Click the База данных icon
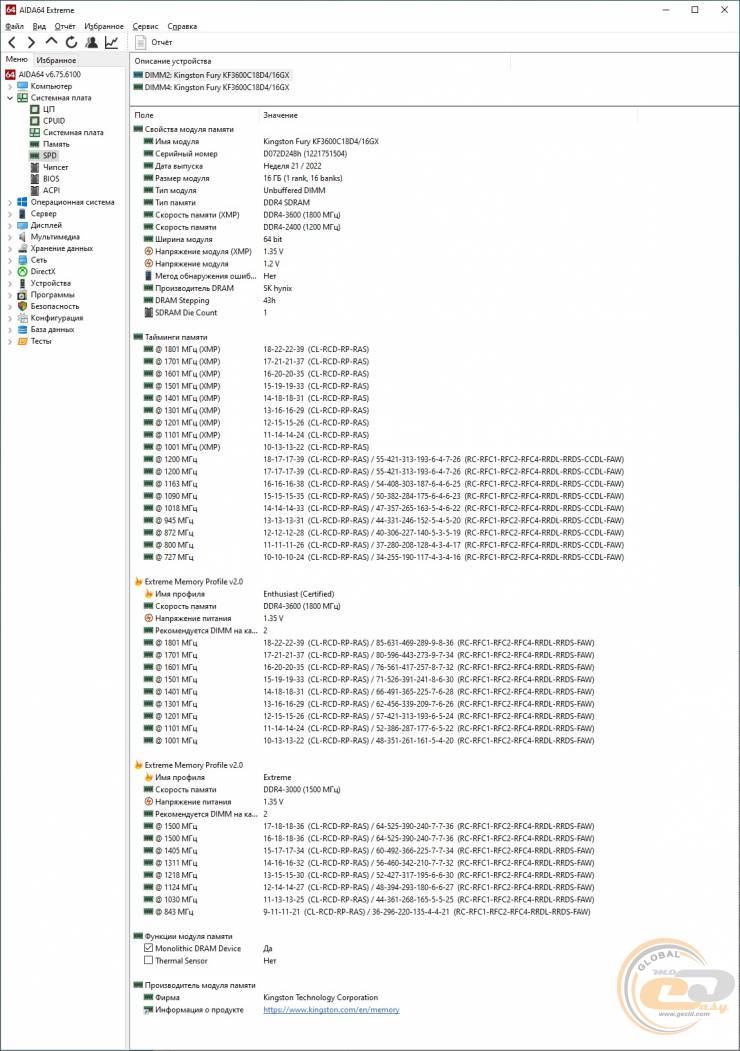Screen dimensions: 740x1051 (x=22, y=329)
